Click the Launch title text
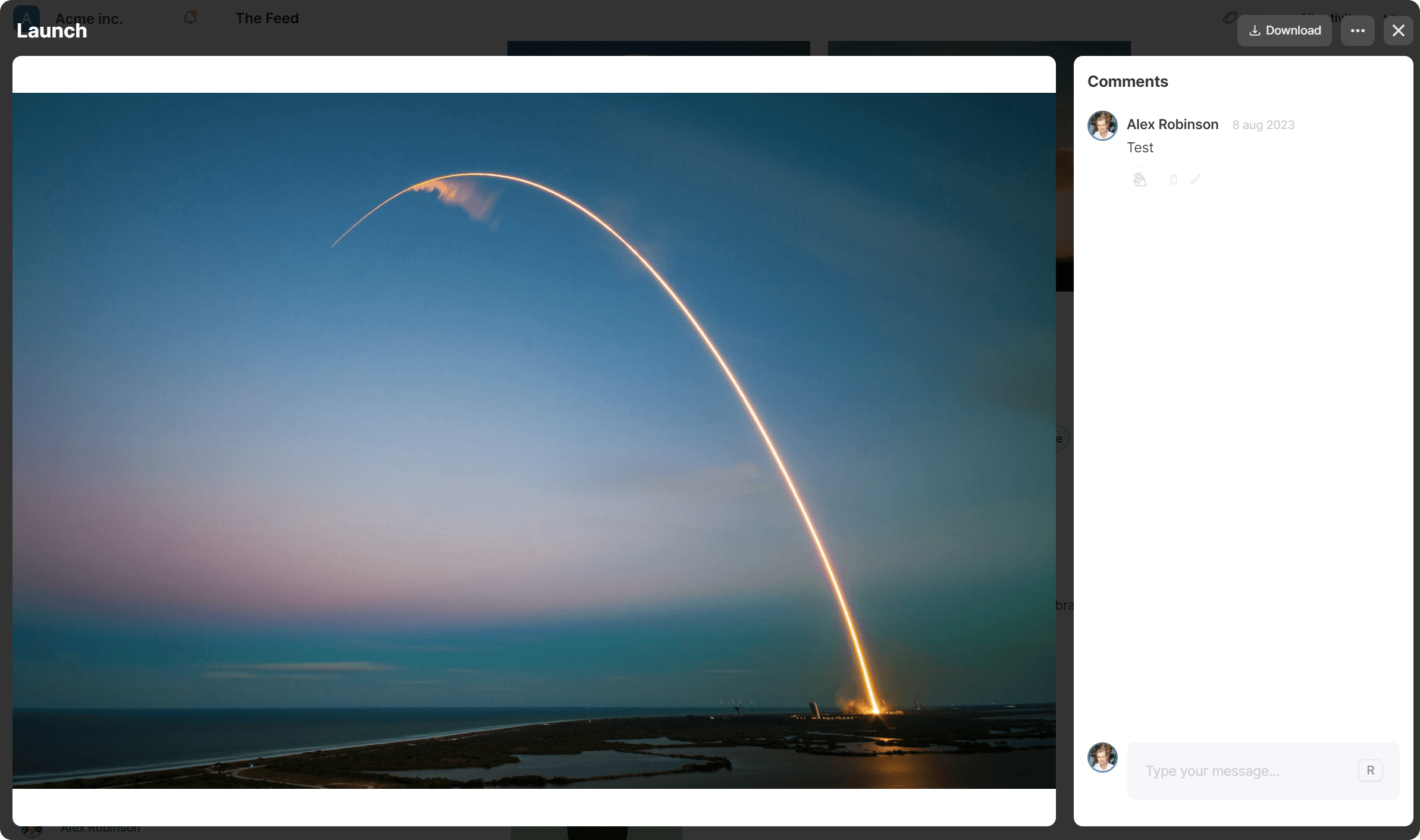This screenshot has width=1420, height=840. pyautogui.click(x=52, y=31)
